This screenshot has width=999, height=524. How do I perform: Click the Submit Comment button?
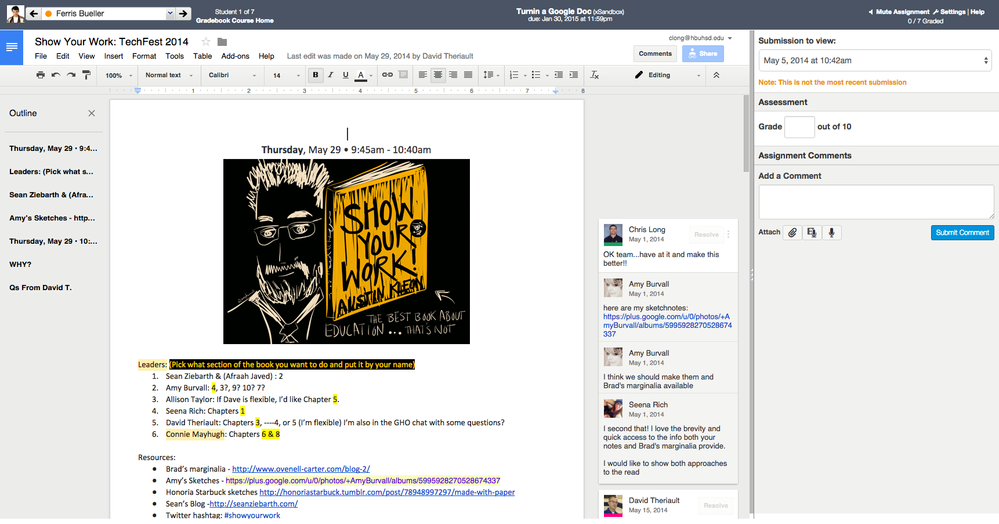pyautogui.click(x=962, y=232)
